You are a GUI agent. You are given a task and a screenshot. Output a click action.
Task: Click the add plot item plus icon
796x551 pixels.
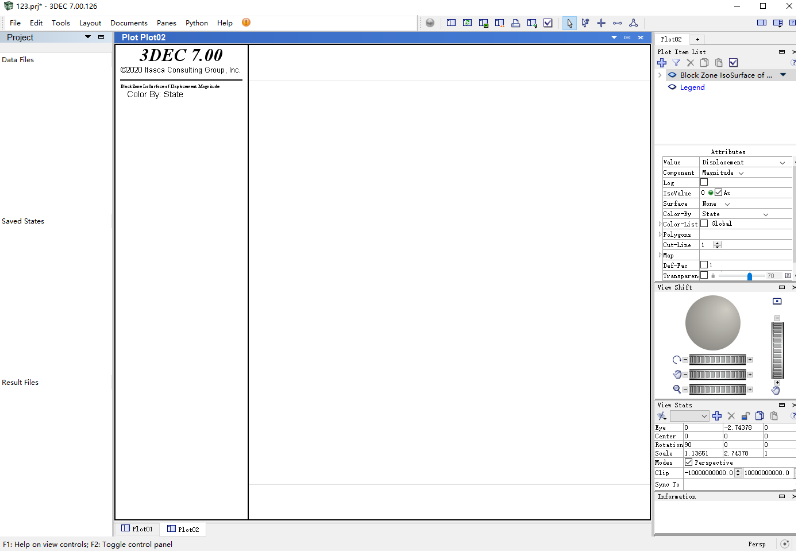(661, 63)
